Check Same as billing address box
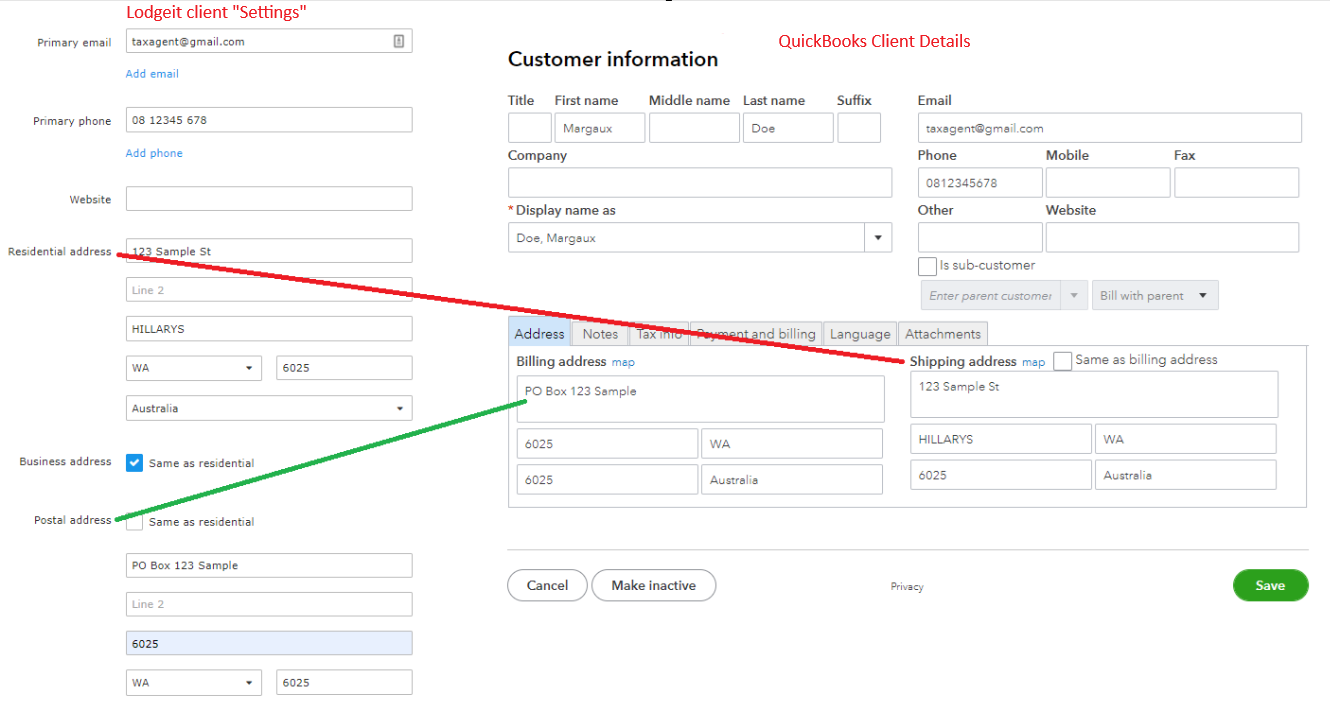This screenshot has width=1330, height=722. [x=1062, y=361]
